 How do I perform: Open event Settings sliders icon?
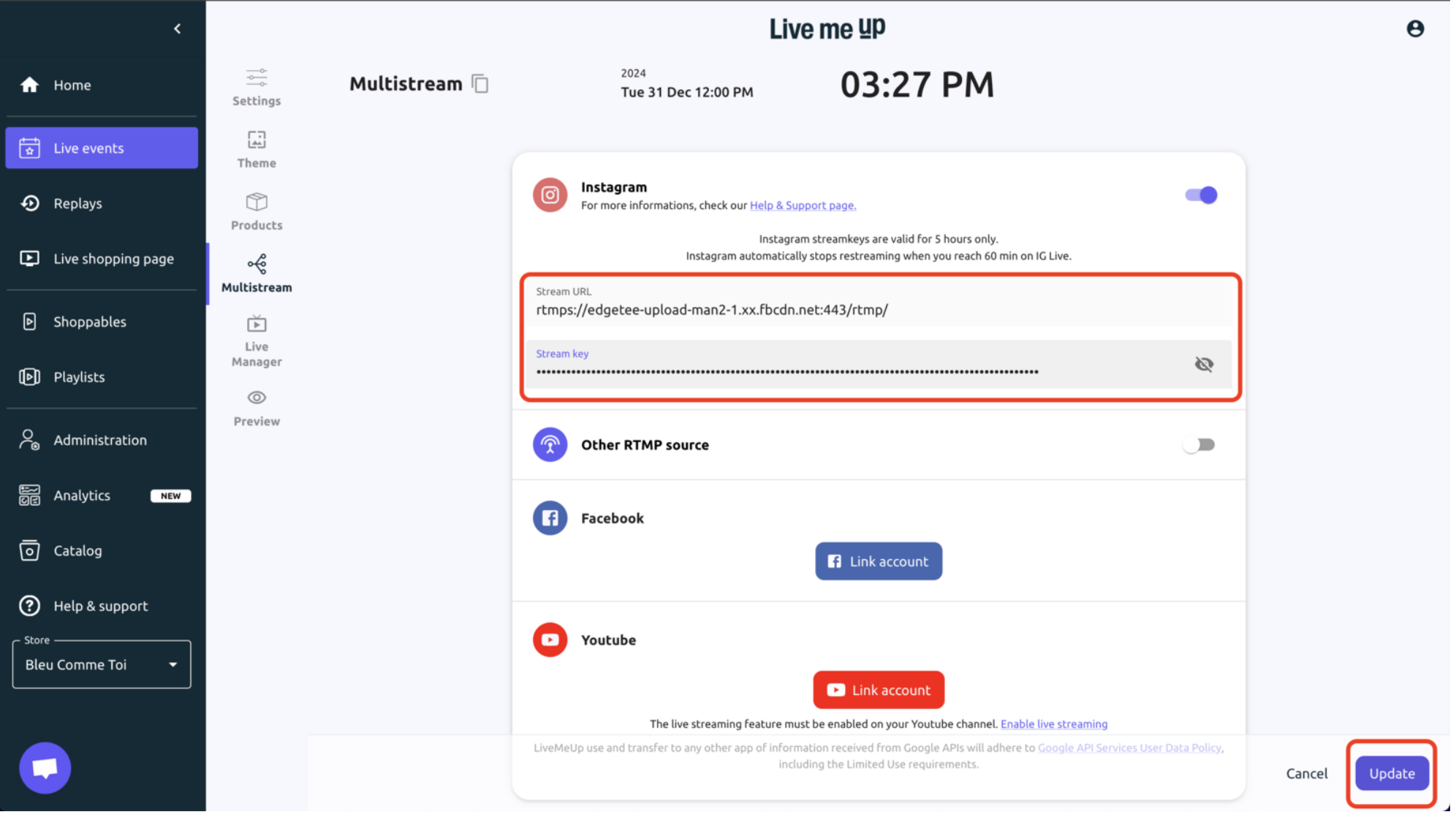pyautogui.click(x=257, y=77)
